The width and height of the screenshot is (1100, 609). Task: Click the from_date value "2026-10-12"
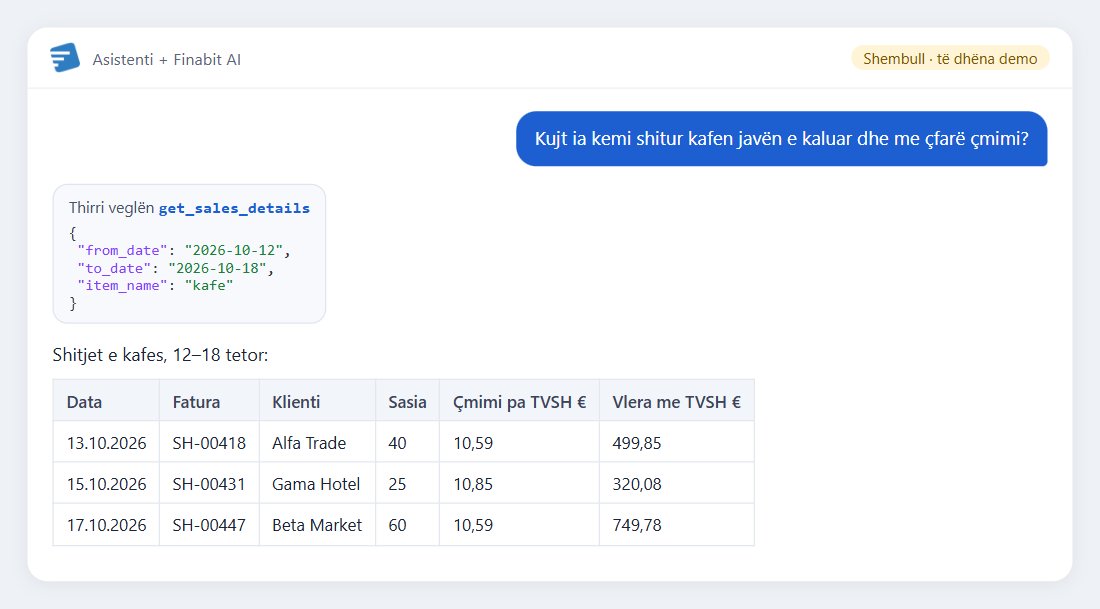tap(234, 250)
